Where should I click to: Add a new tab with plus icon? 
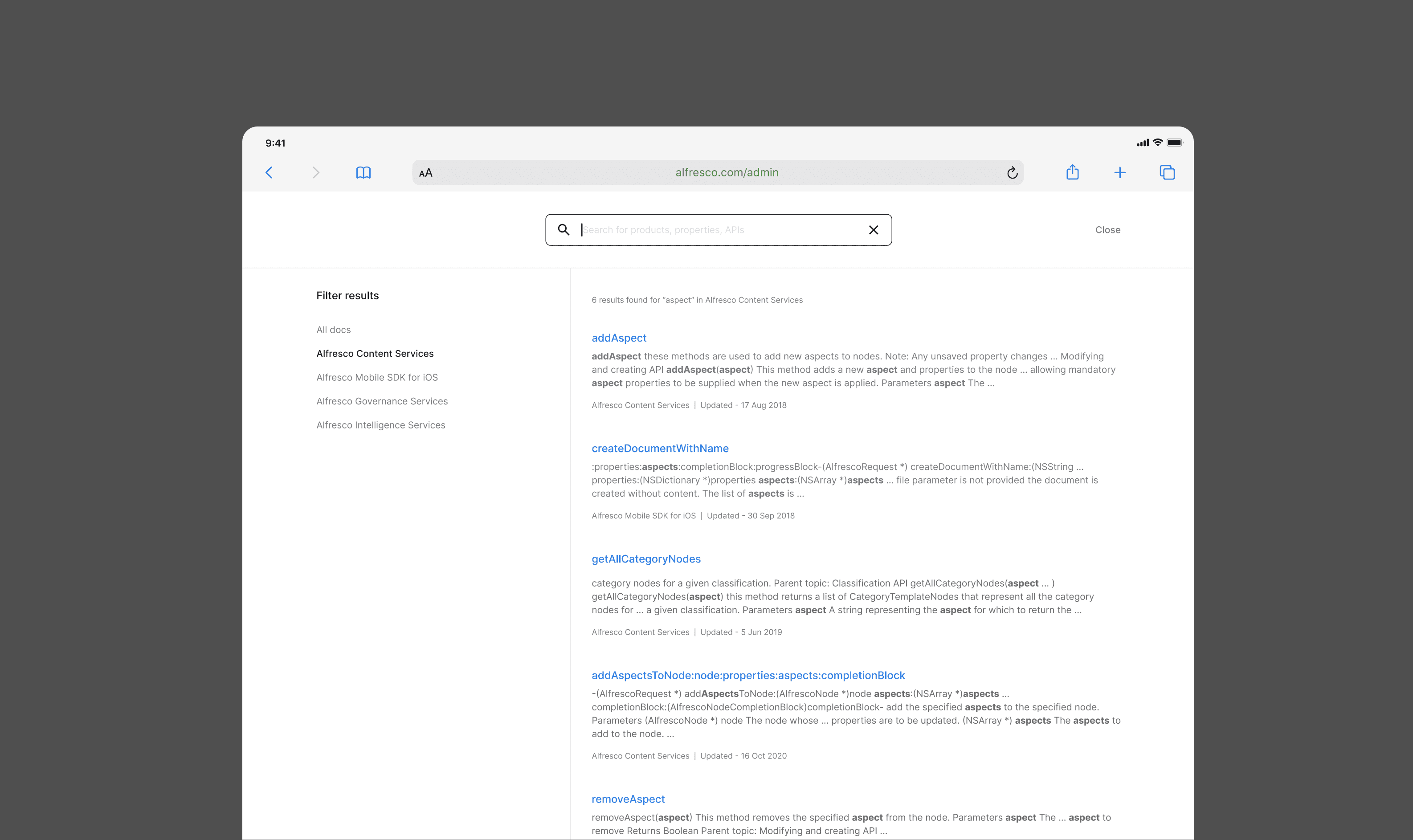[1120, 173]
